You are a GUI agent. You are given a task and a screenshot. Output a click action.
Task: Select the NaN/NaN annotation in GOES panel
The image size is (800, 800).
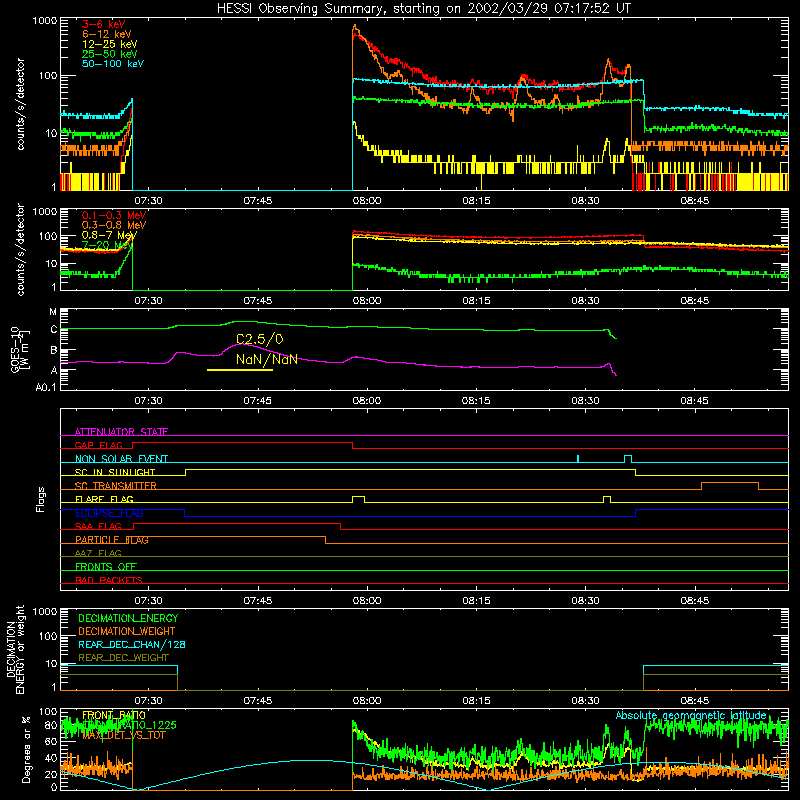pos(267,359)
